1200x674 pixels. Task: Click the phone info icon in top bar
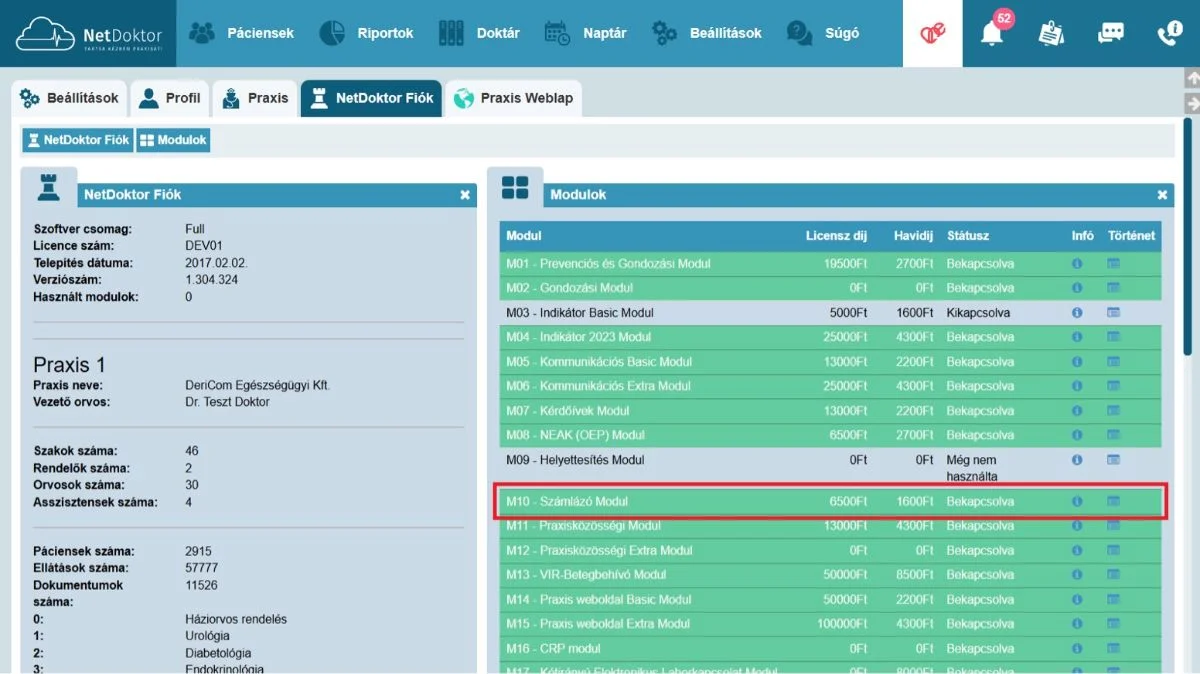pyautogui.click(x=1169, y=33)
